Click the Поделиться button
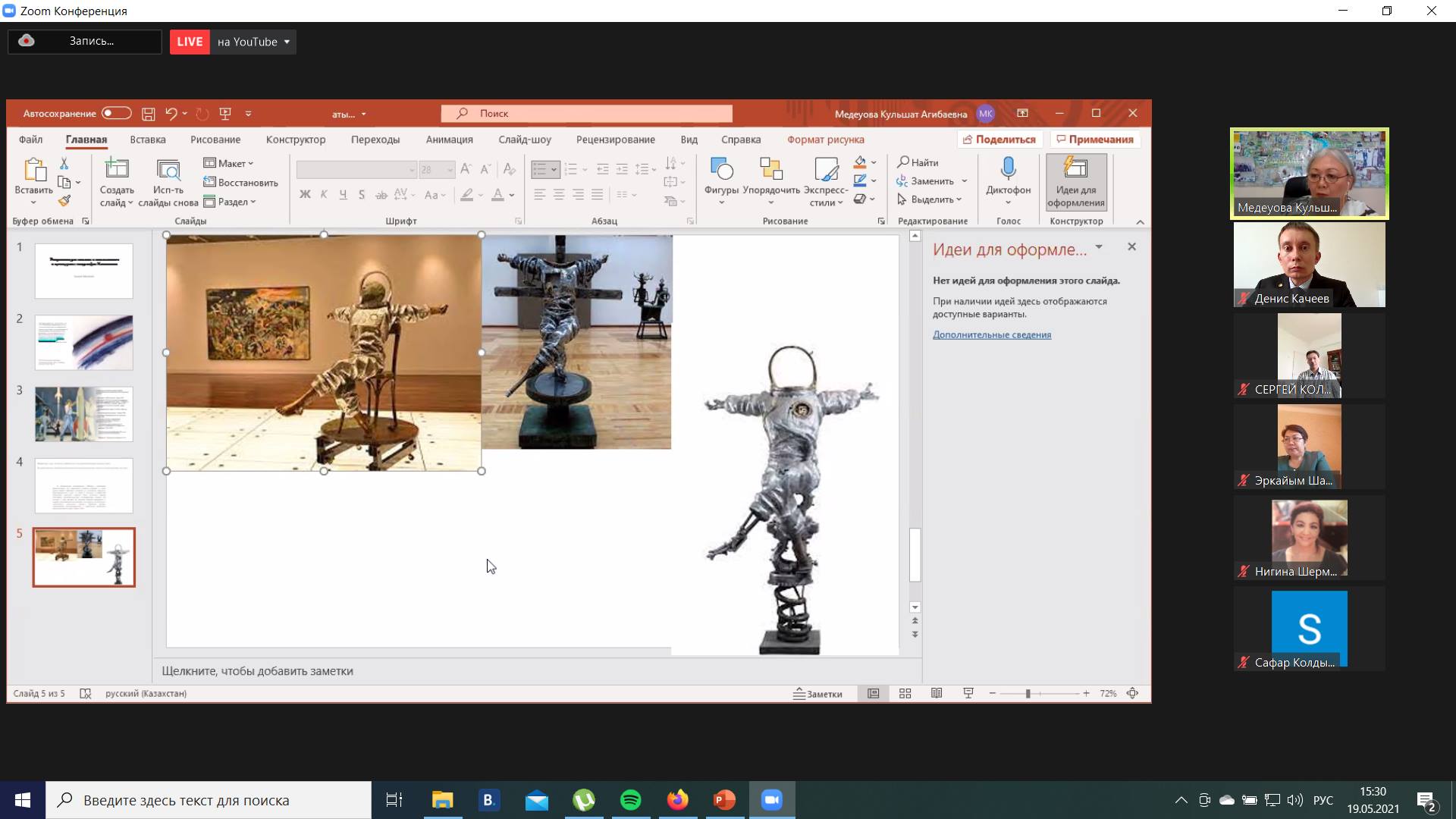Viewport: 1456px width, 819px height. click(999, 140)
